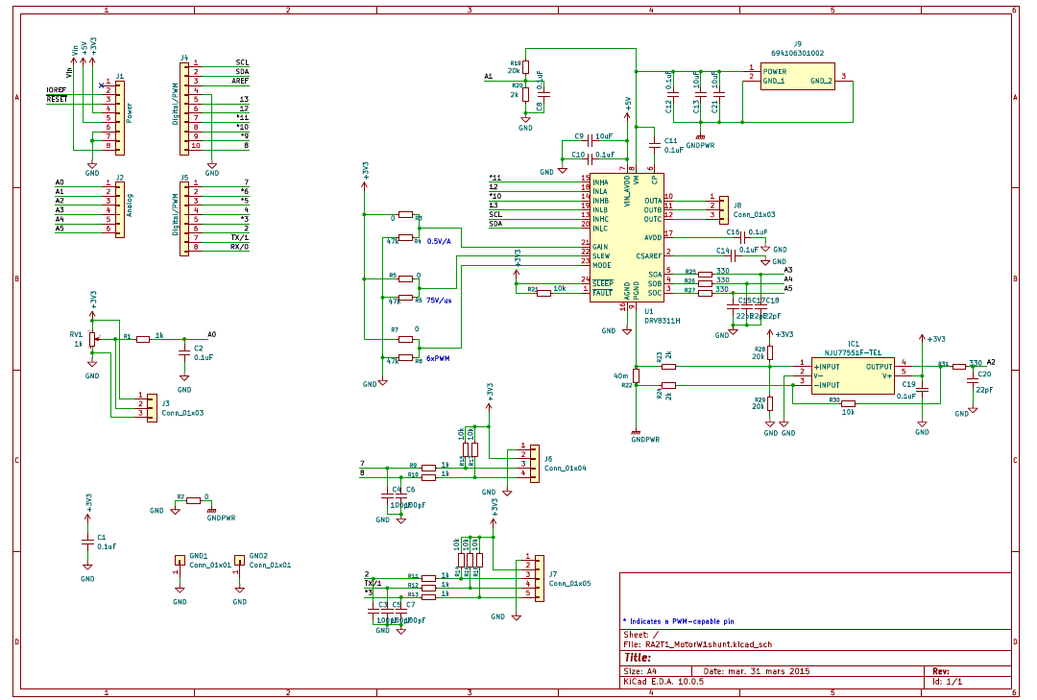Click the "RESET" net label
Viewport: 1037px width, 700px height.
click(x=57, y=99)
